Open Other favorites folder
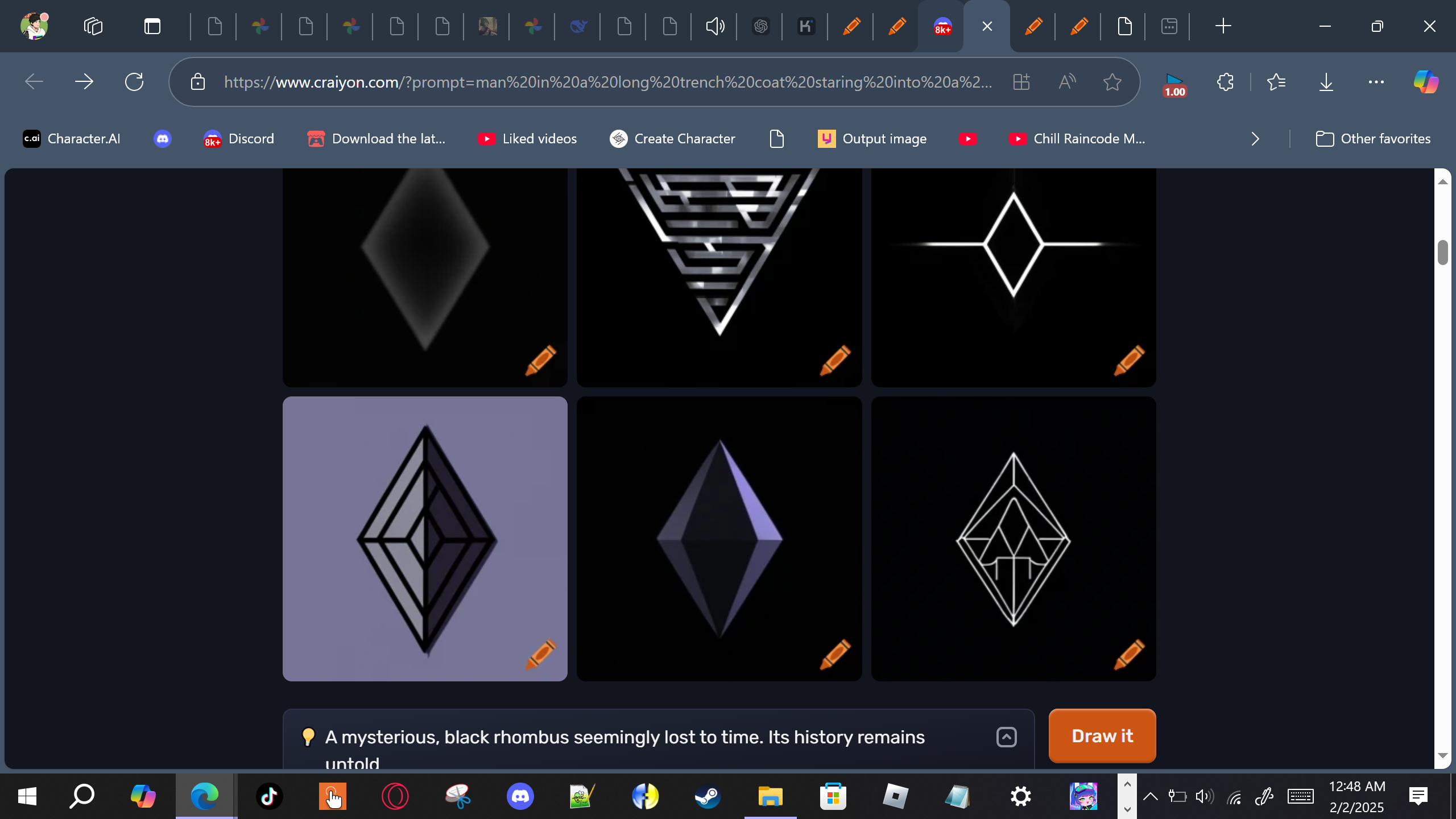 pos(1373,139)
